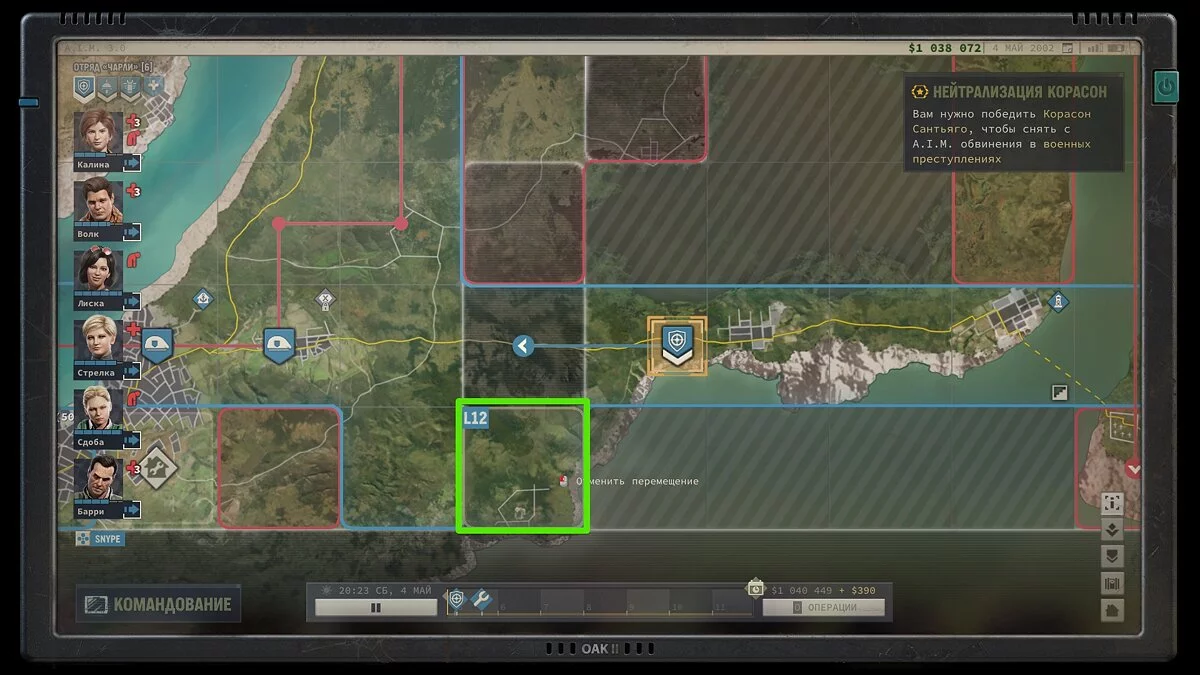Click the mine pickaxe icon on the map
Screen dimensions: 1200x675
(x=324, y=298)
